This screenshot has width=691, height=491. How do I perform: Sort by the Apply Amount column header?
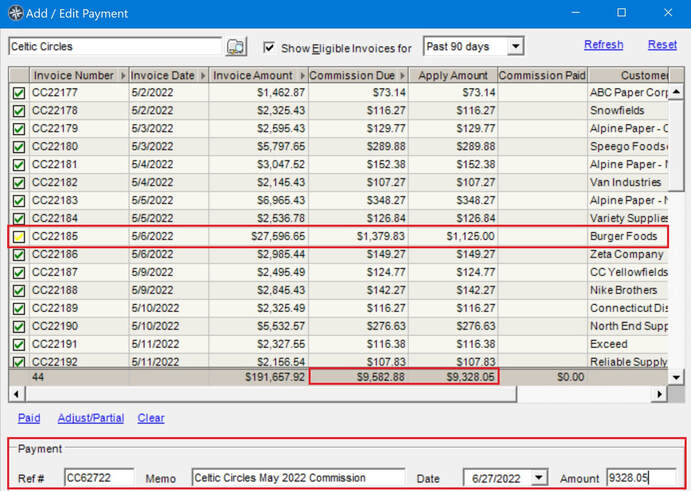point(453,76)
